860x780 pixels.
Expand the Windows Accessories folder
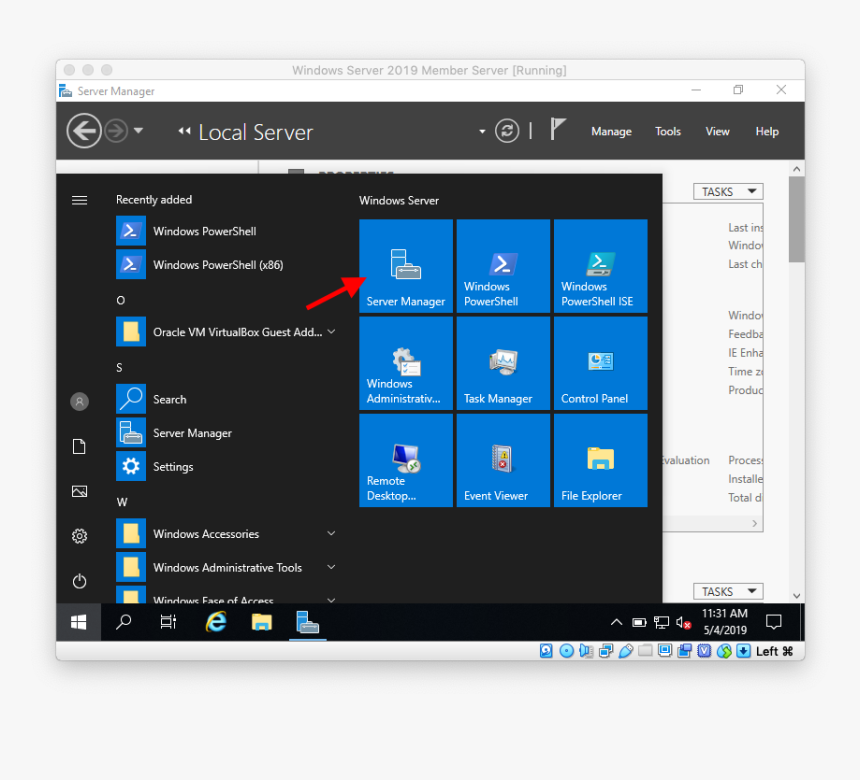point(225,534)
